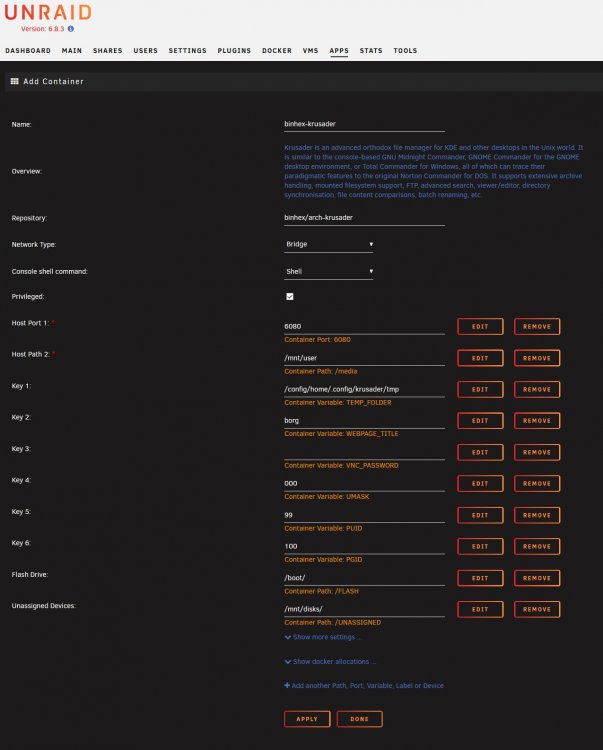
Task: Open the Shares tab
Action: pyautogui.click(x=108, y=51)
